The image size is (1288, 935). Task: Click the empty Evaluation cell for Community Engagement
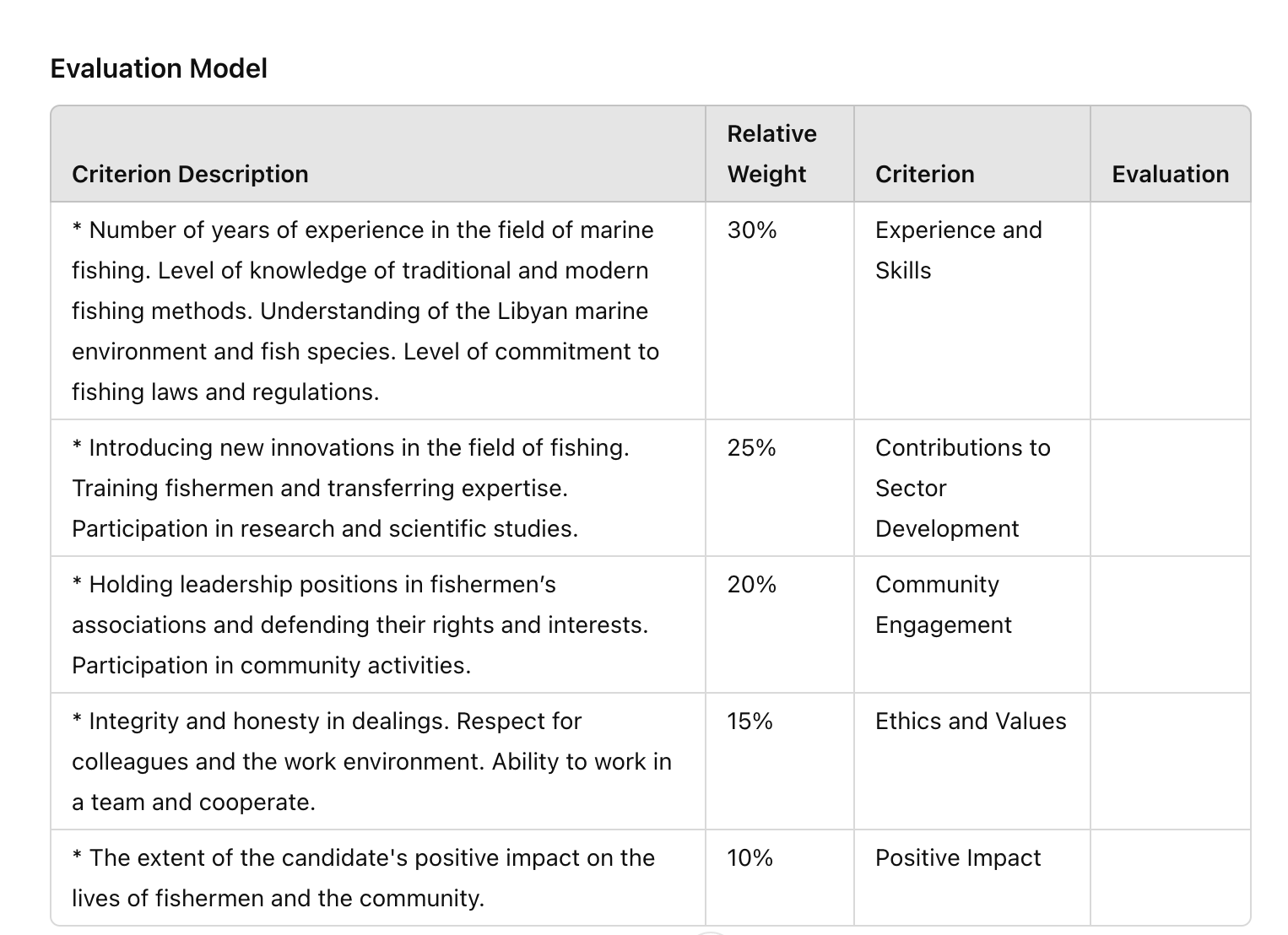1170,624
